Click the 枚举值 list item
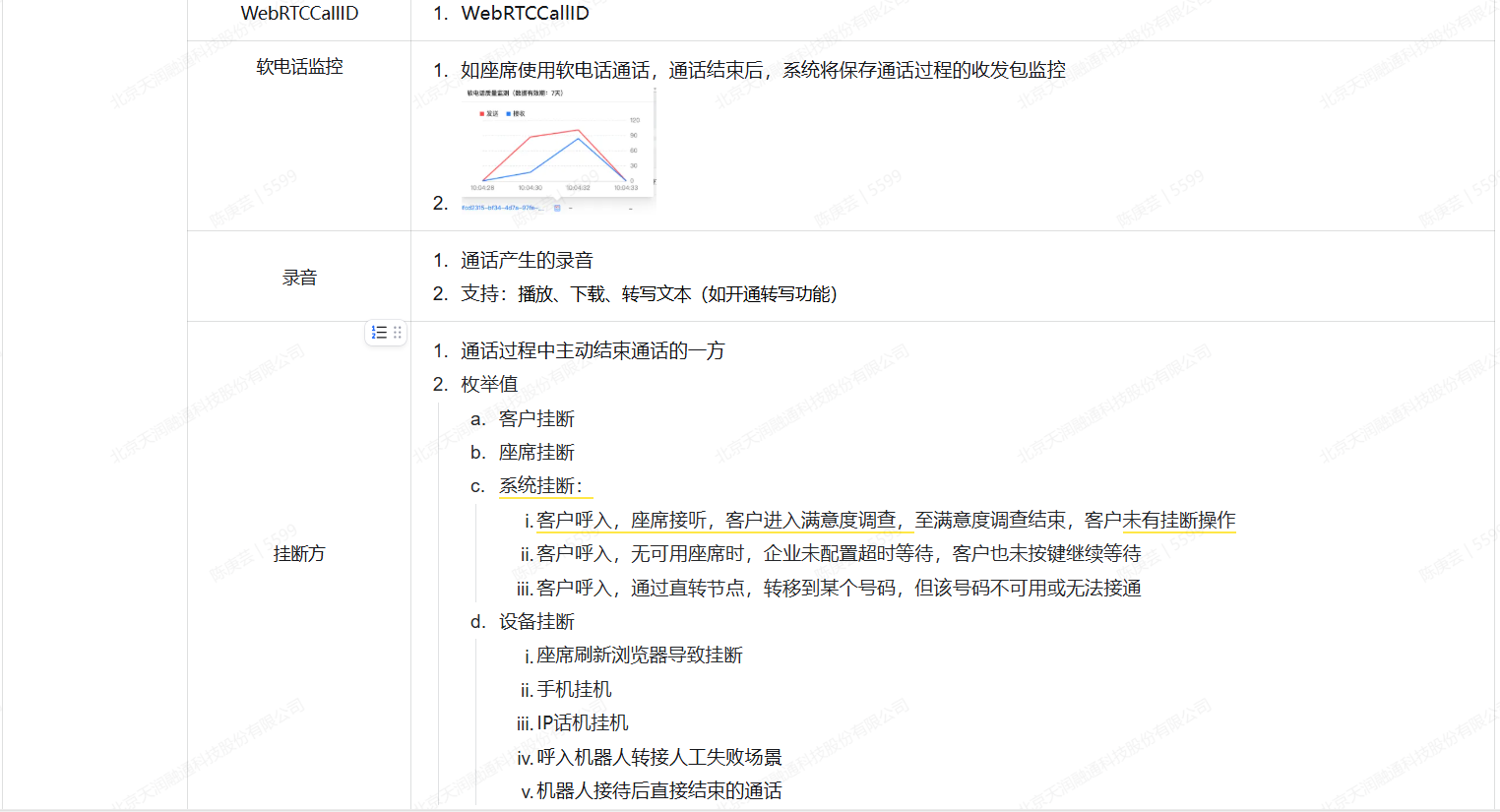 click(489, 385)
